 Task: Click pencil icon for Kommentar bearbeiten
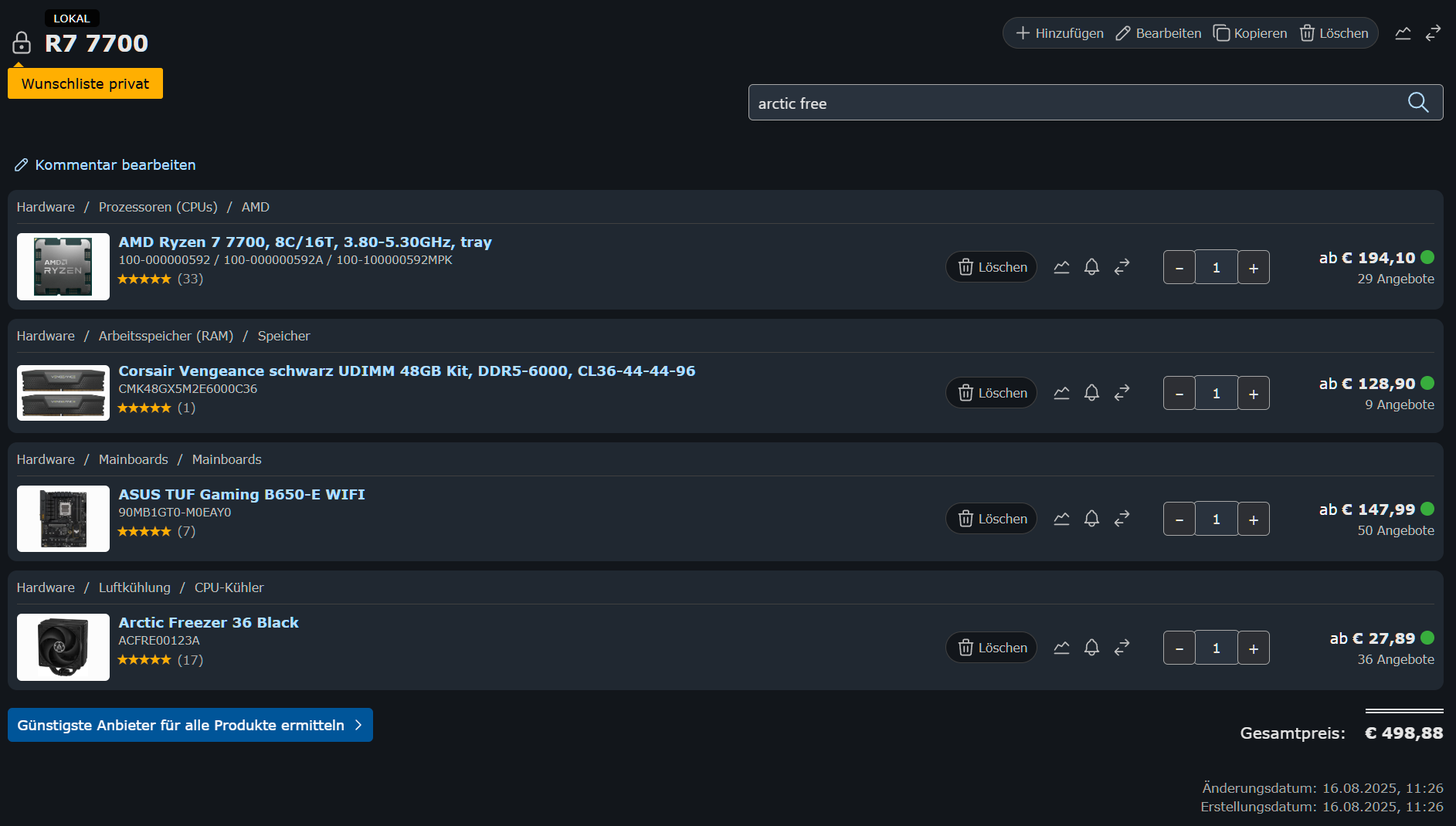(x=22, y=164)
